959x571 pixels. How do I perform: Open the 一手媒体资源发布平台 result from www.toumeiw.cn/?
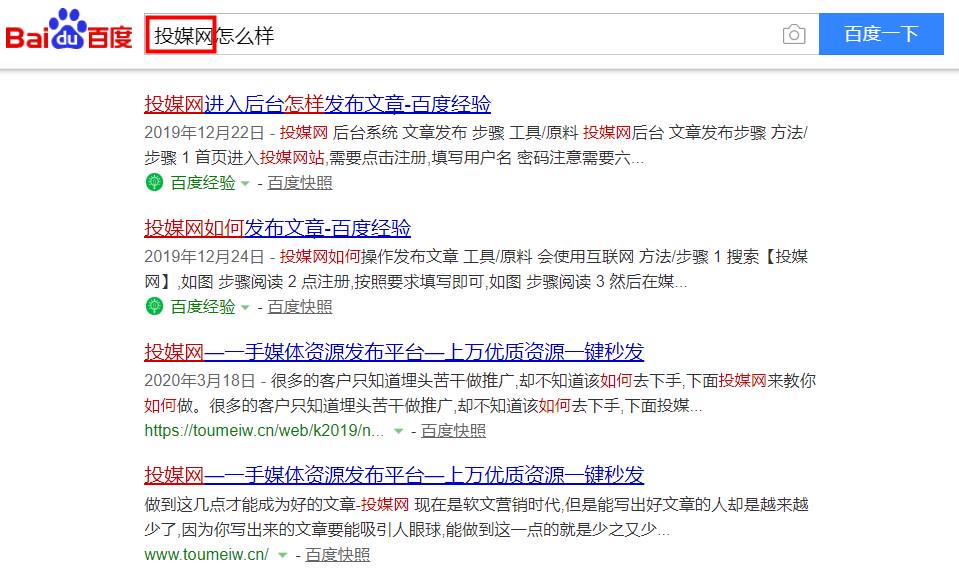(x=394, y=474)
